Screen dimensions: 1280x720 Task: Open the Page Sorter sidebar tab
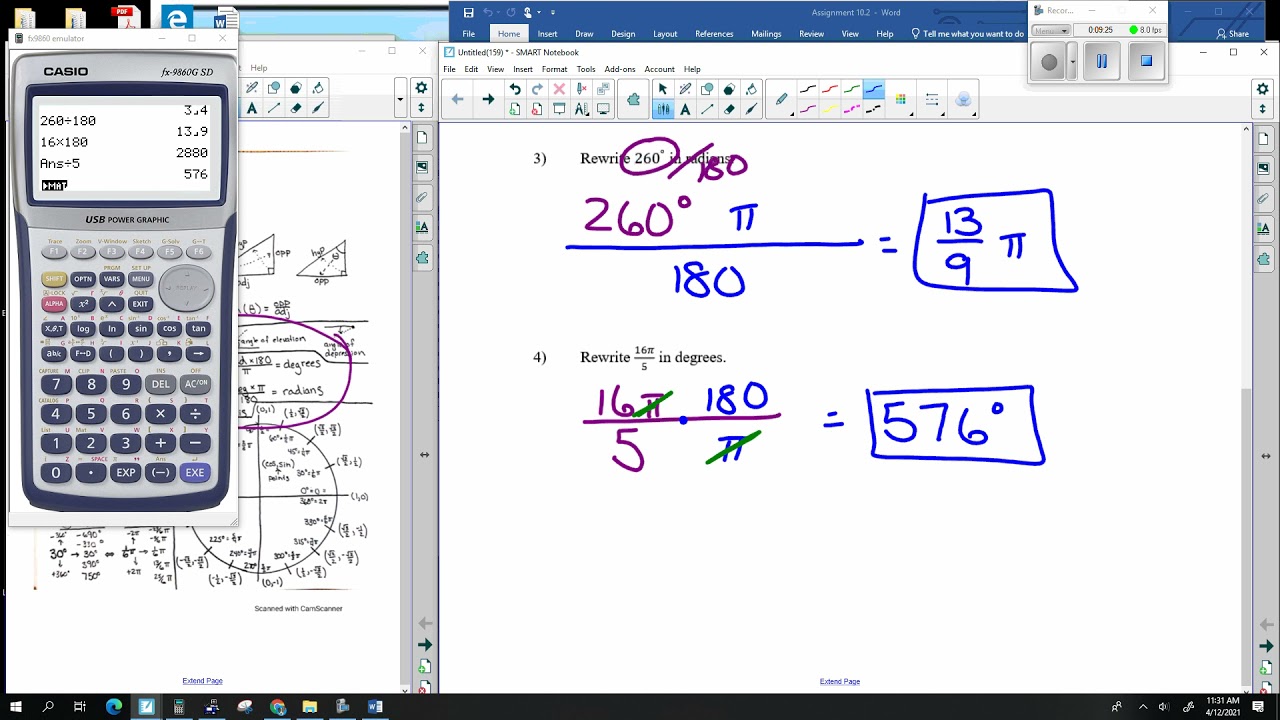(1263, 137)
